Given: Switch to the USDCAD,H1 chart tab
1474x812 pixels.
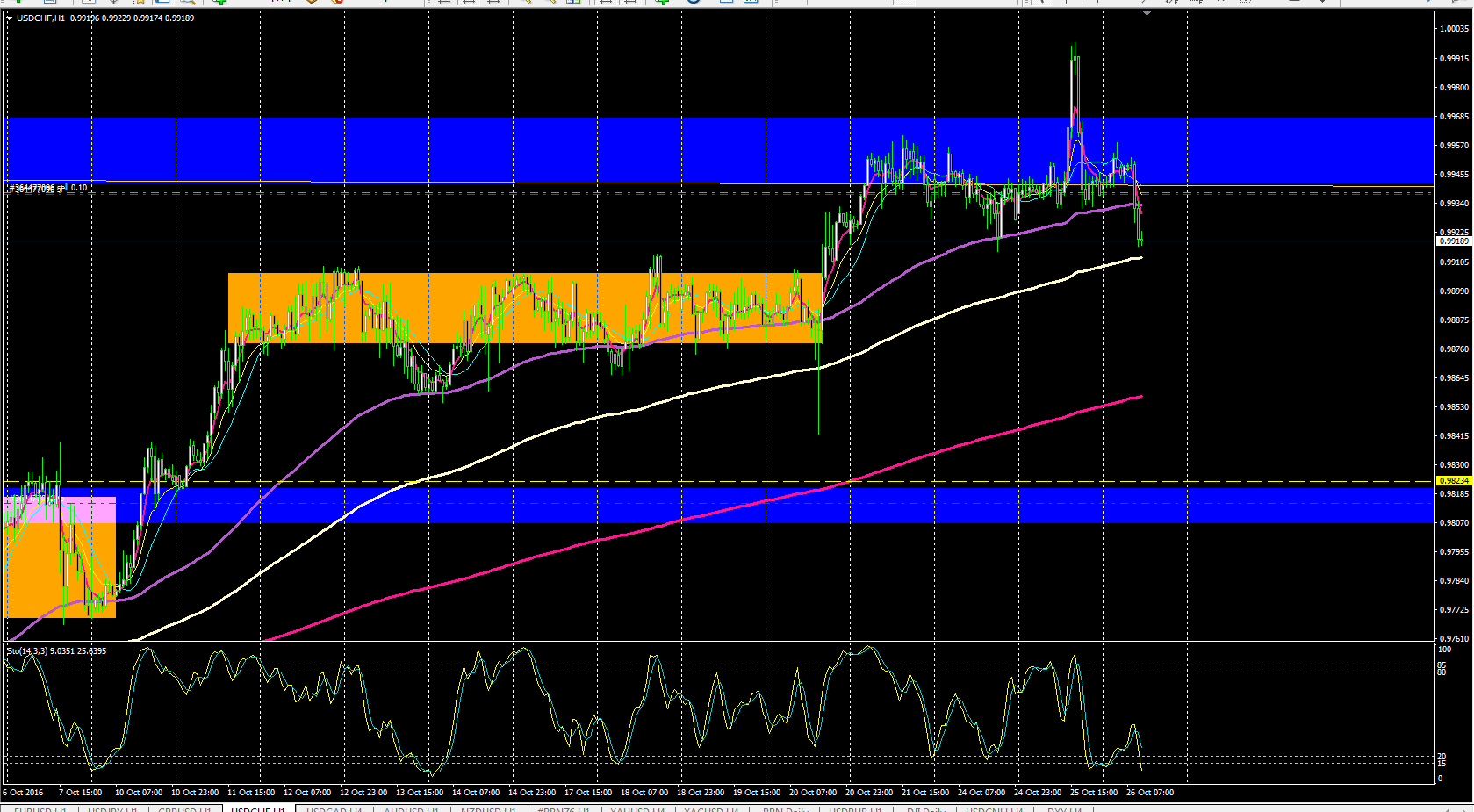Looking at the screenshot, I should tap(334, 808).
